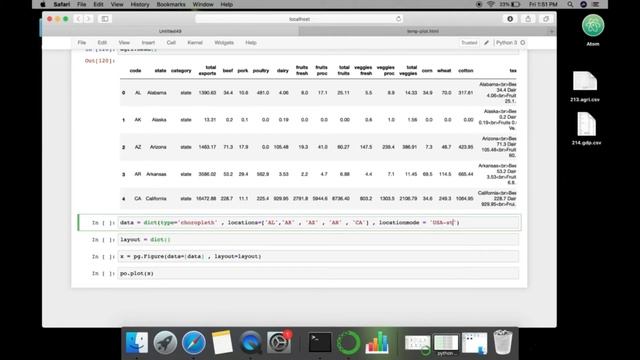
Task: Open Notes from the Dock
Action: (222, 342)
